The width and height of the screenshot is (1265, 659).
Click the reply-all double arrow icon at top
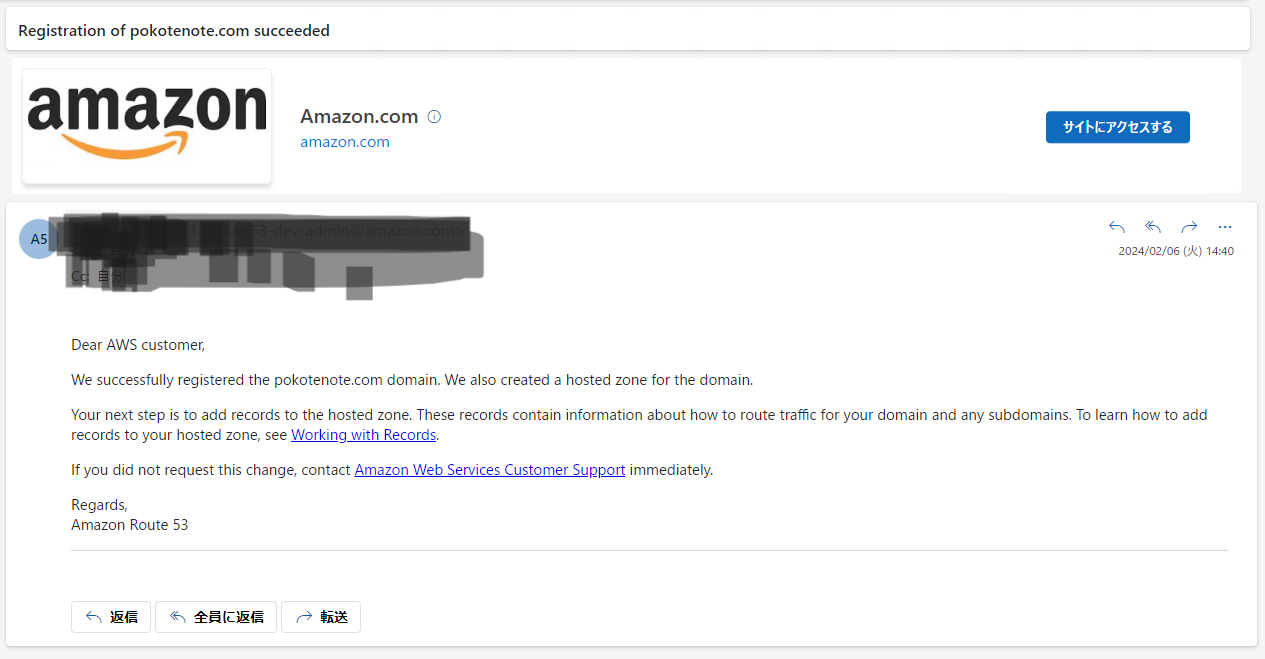(1153, 227)
